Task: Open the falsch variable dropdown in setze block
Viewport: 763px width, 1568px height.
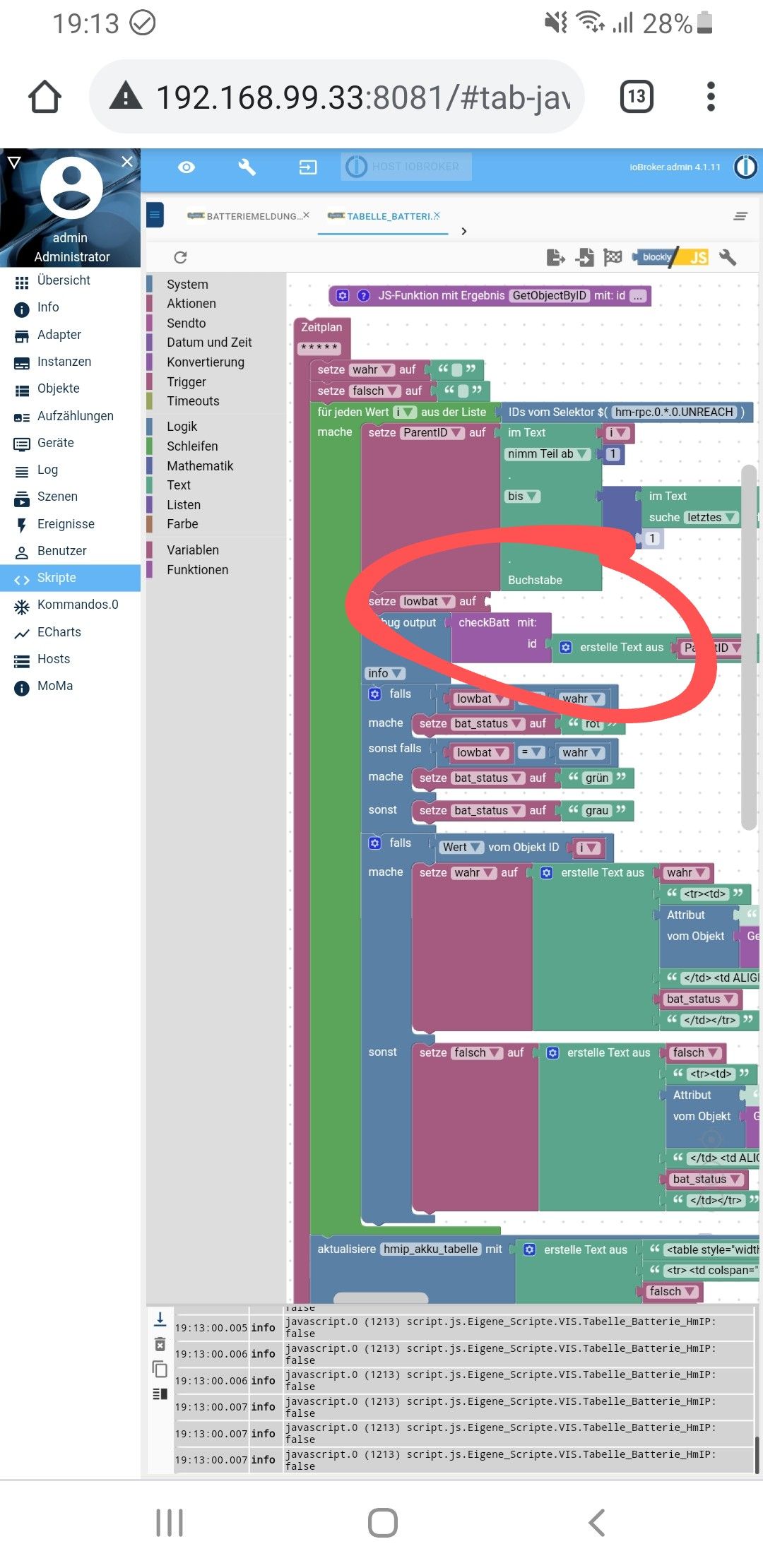Action: (376, 391)
